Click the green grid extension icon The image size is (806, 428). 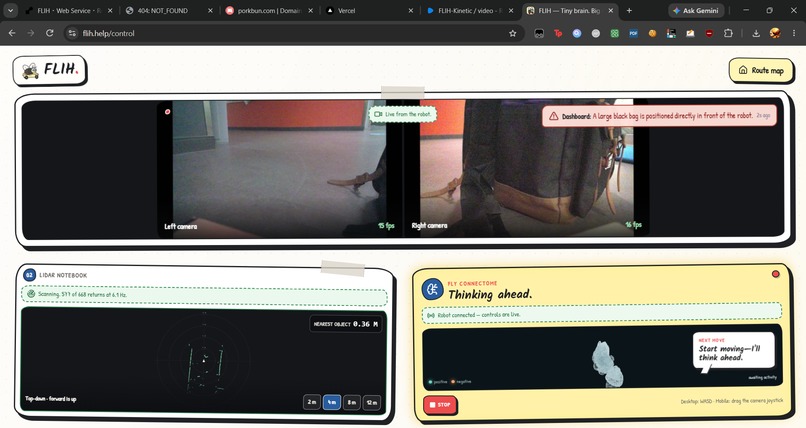[614, 33]
